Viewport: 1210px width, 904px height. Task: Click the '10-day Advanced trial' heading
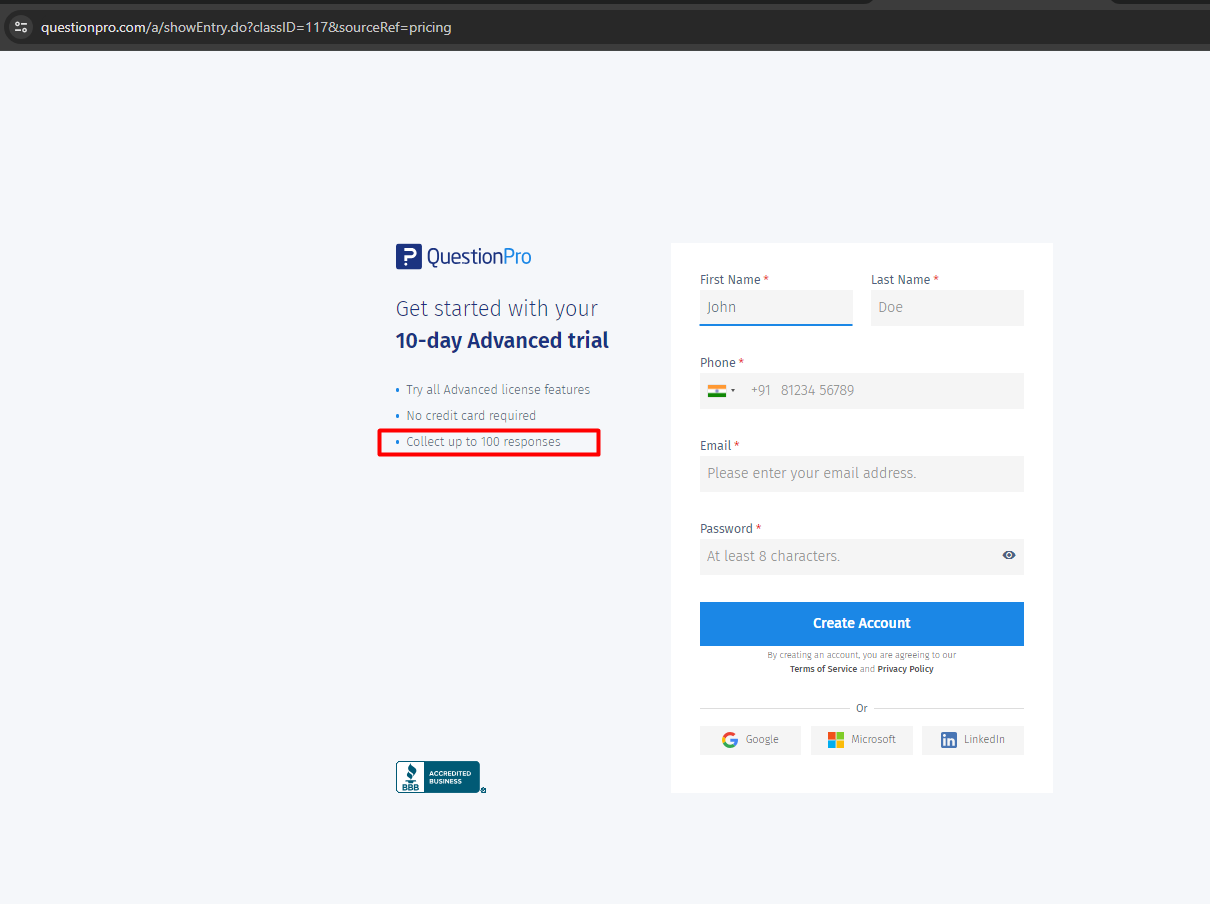(x=502, y=341)
